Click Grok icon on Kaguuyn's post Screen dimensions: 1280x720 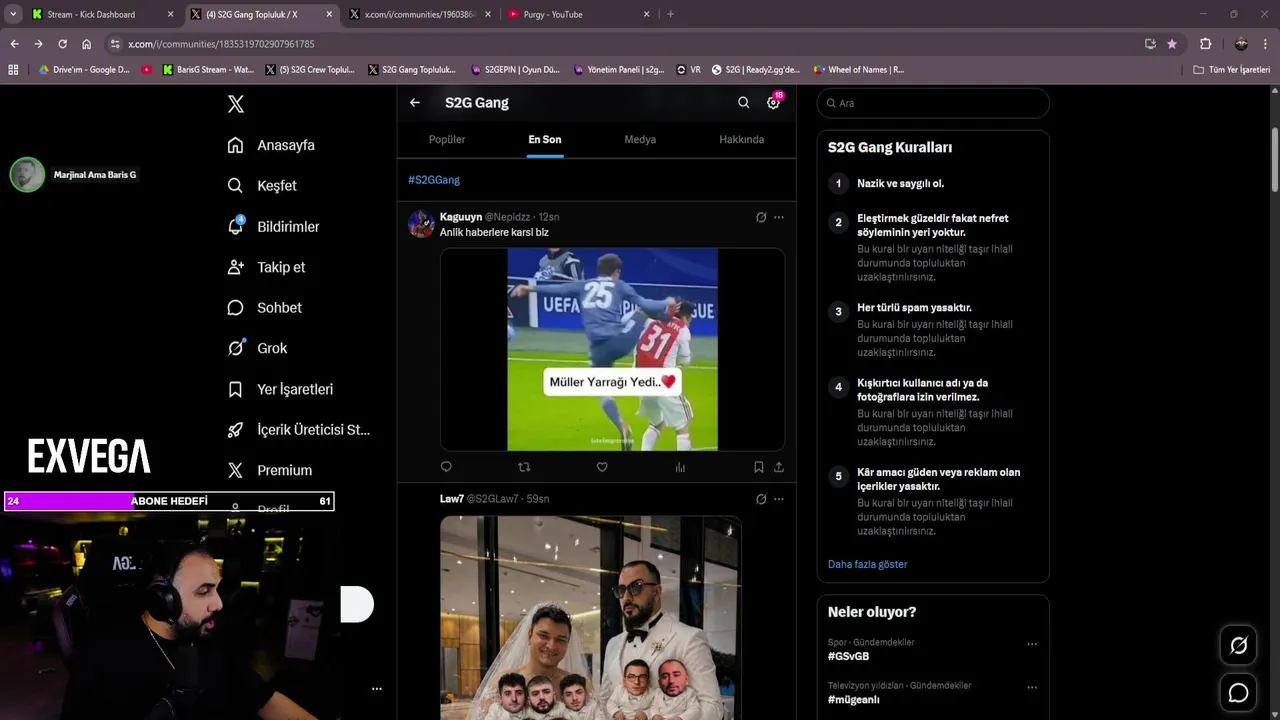coord(761,217)
